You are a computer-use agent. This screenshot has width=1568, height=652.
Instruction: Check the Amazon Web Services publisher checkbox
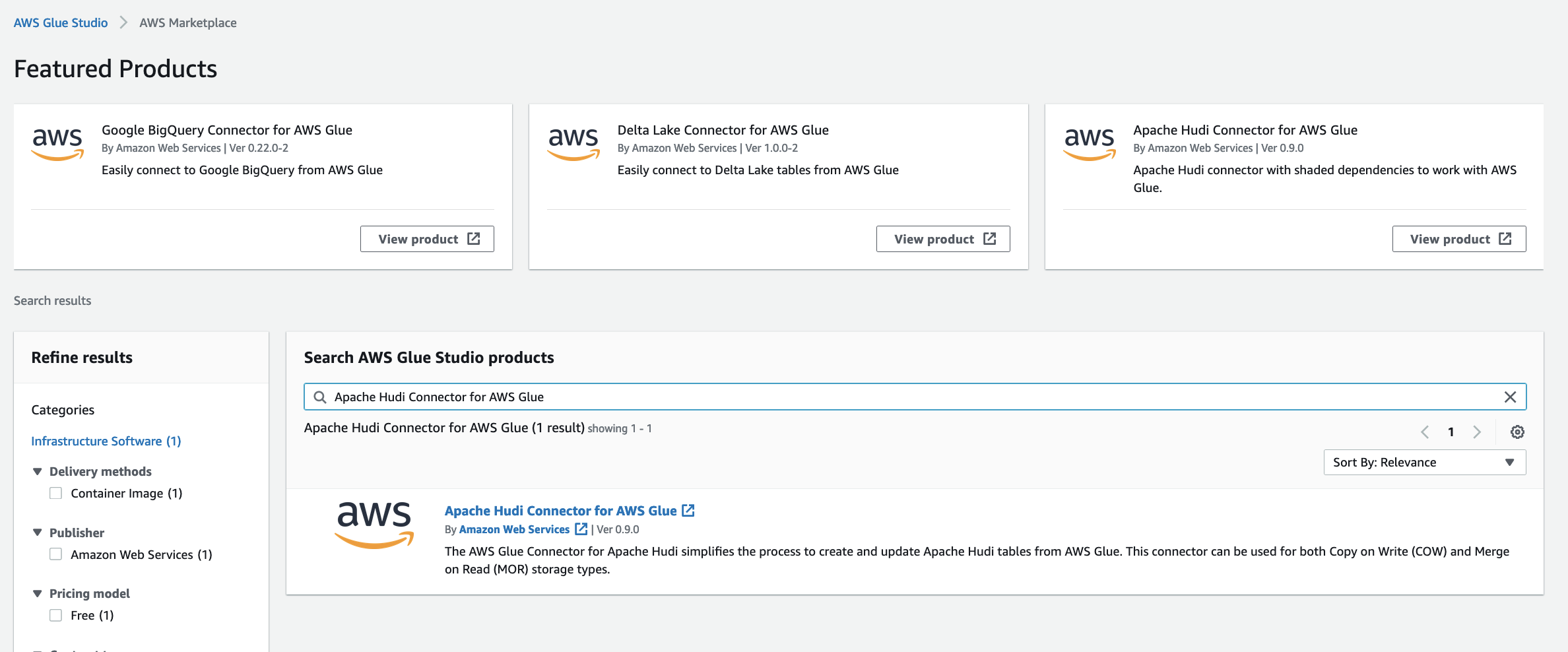[x=56, y=554]
